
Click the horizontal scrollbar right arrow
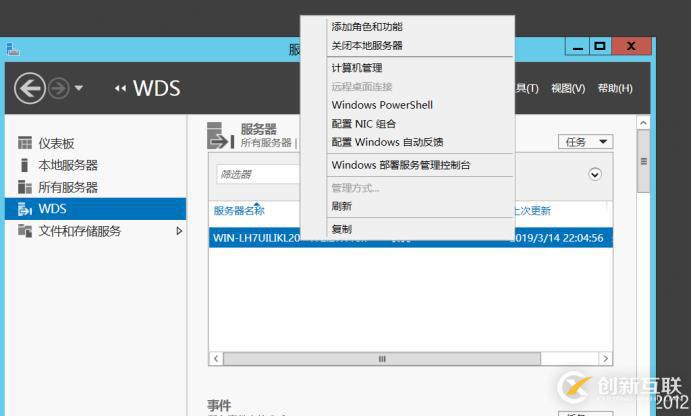[606, 359]
